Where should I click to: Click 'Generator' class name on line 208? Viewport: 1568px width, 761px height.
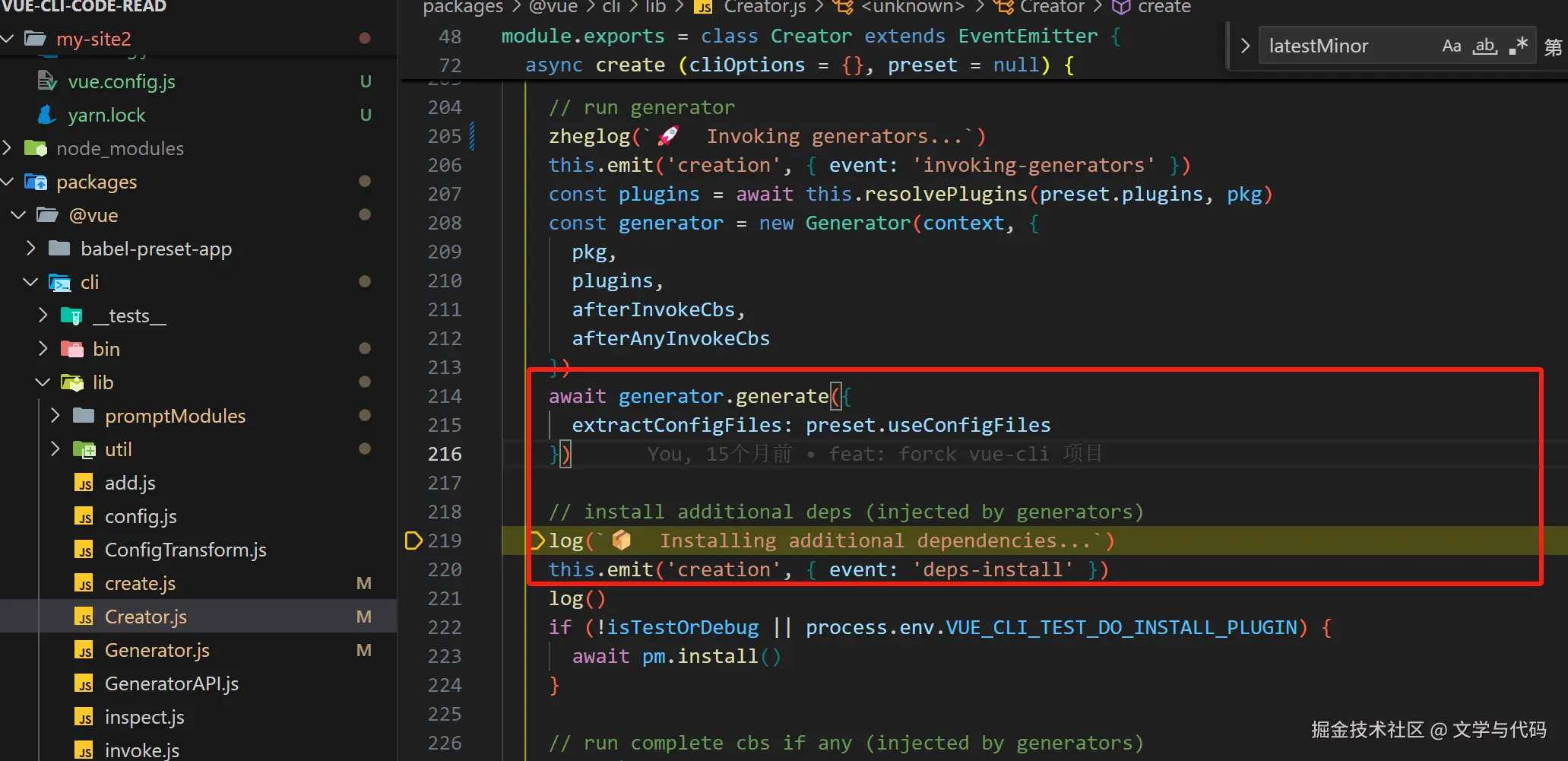click(858, 223)
